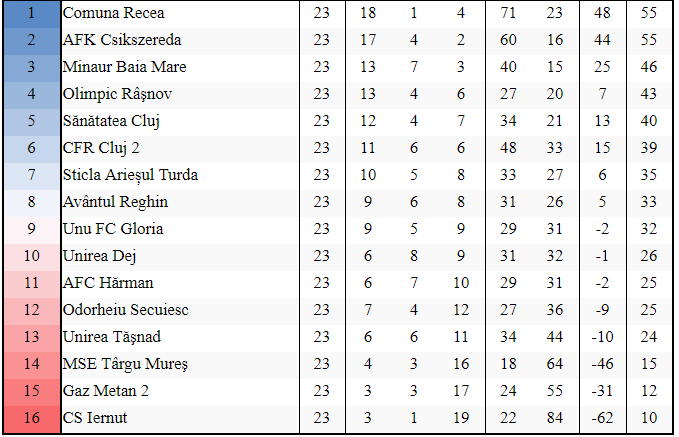Open the Sănătatea Cluj team entry
The height and width of the screenshot is (437, 679).
point(111,121)
